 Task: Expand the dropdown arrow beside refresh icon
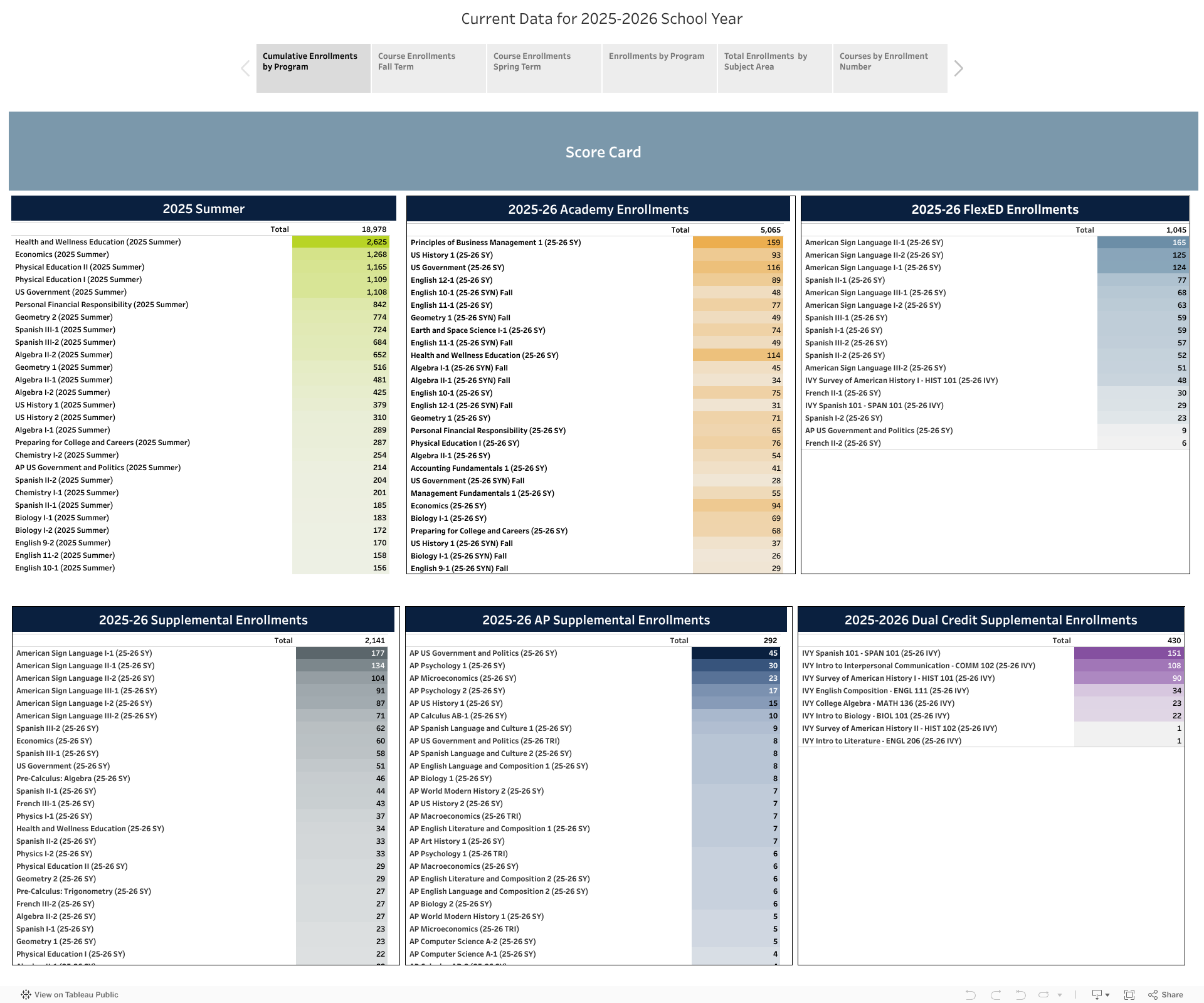1060,995
